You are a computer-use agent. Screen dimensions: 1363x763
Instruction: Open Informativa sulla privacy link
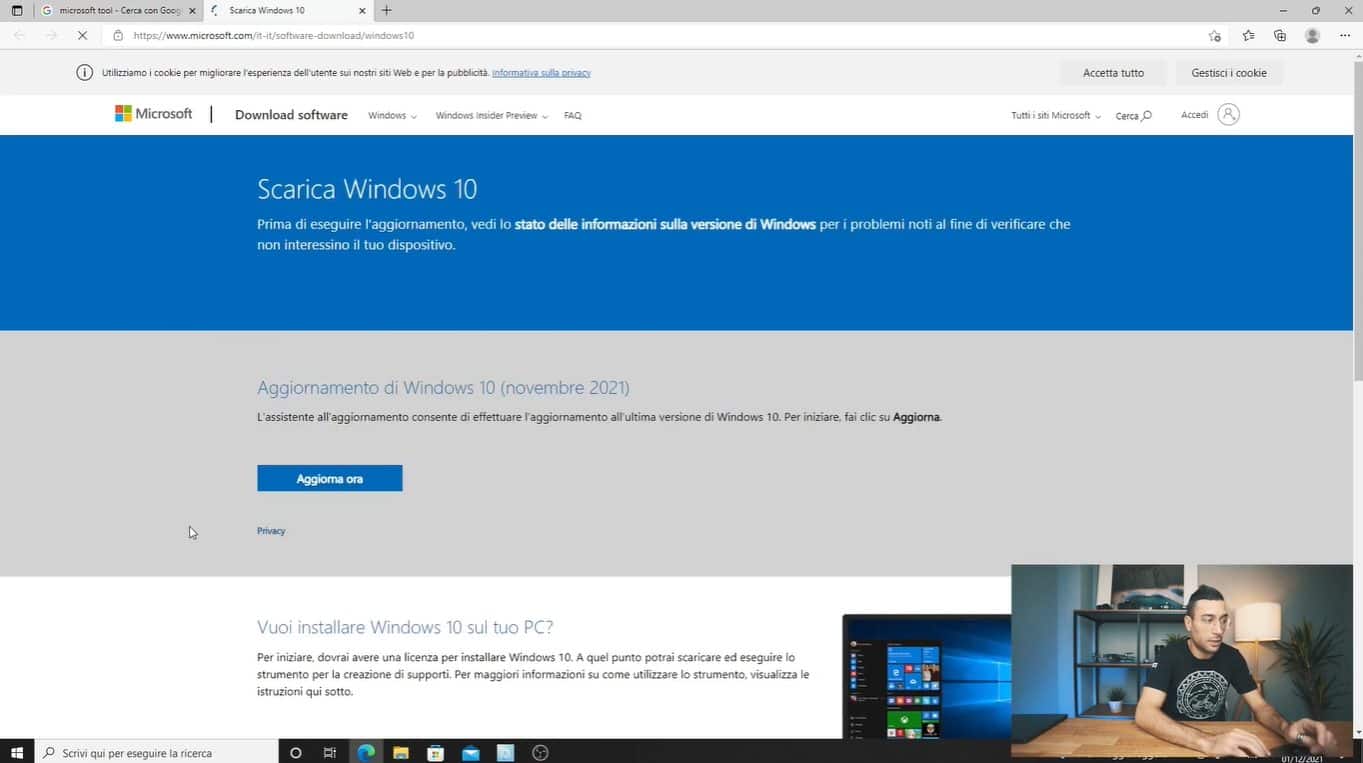click(541, 73)
